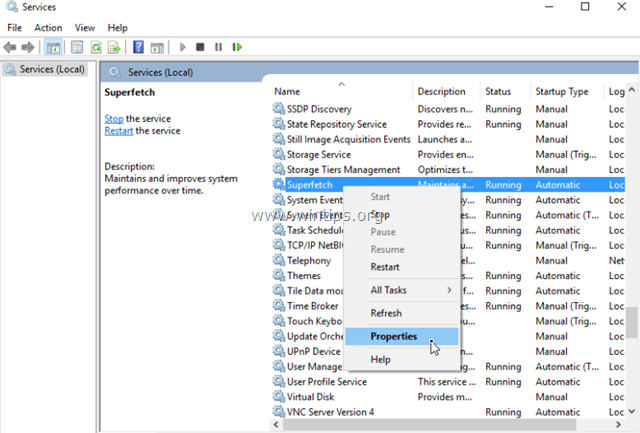The image size is (640, 433).
Task: Select VNC Server Version 4 row
Action: (448, 412)
